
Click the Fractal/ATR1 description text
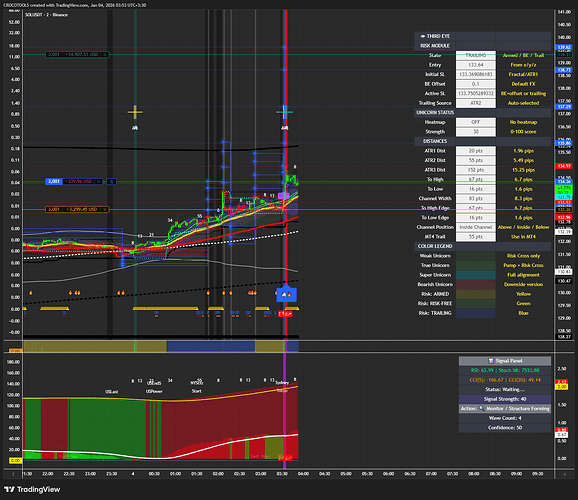pos(523,74)
